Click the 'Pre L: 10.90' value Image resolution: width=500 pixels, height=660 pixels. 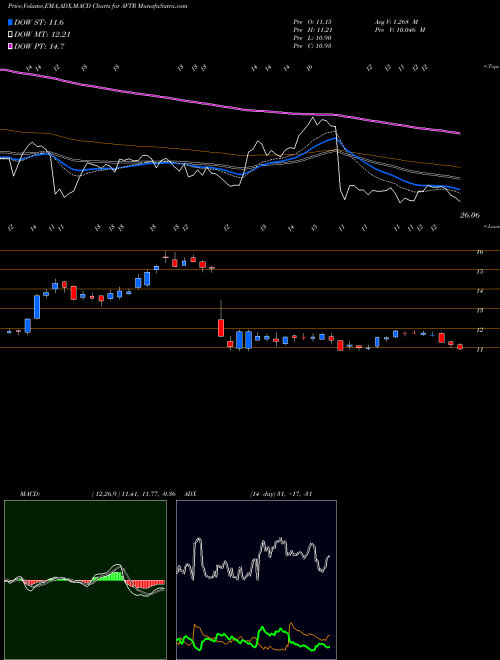coord(313,38)
